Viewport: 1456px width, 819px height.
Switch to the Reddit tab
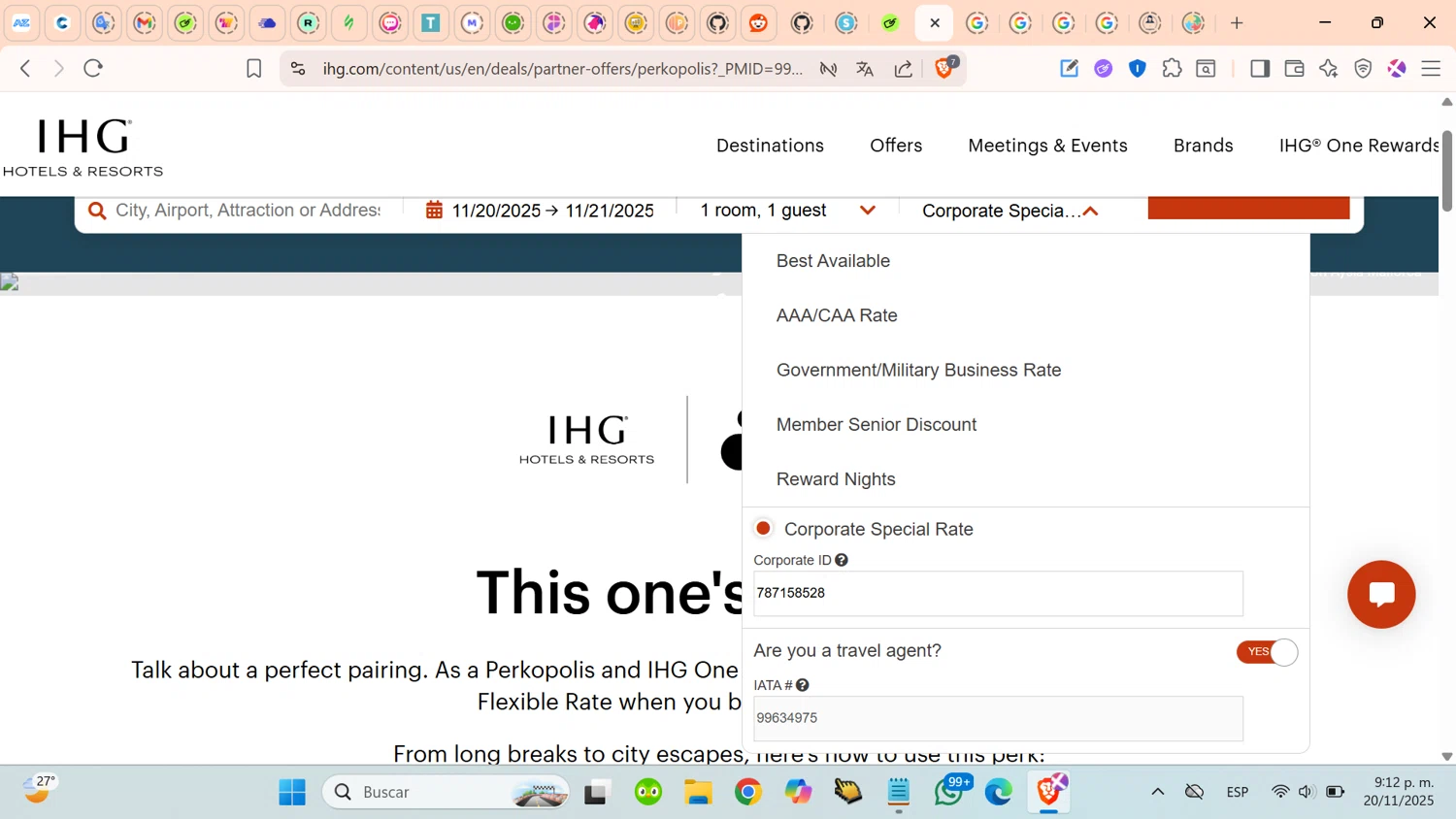758,23
